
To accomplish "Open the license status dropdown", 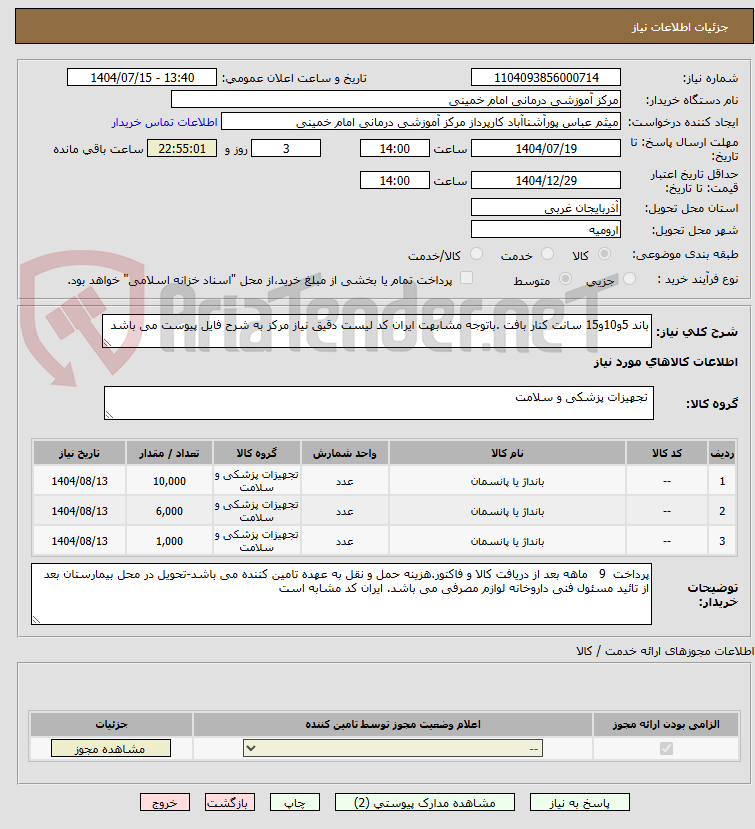I will click(393, 749).
